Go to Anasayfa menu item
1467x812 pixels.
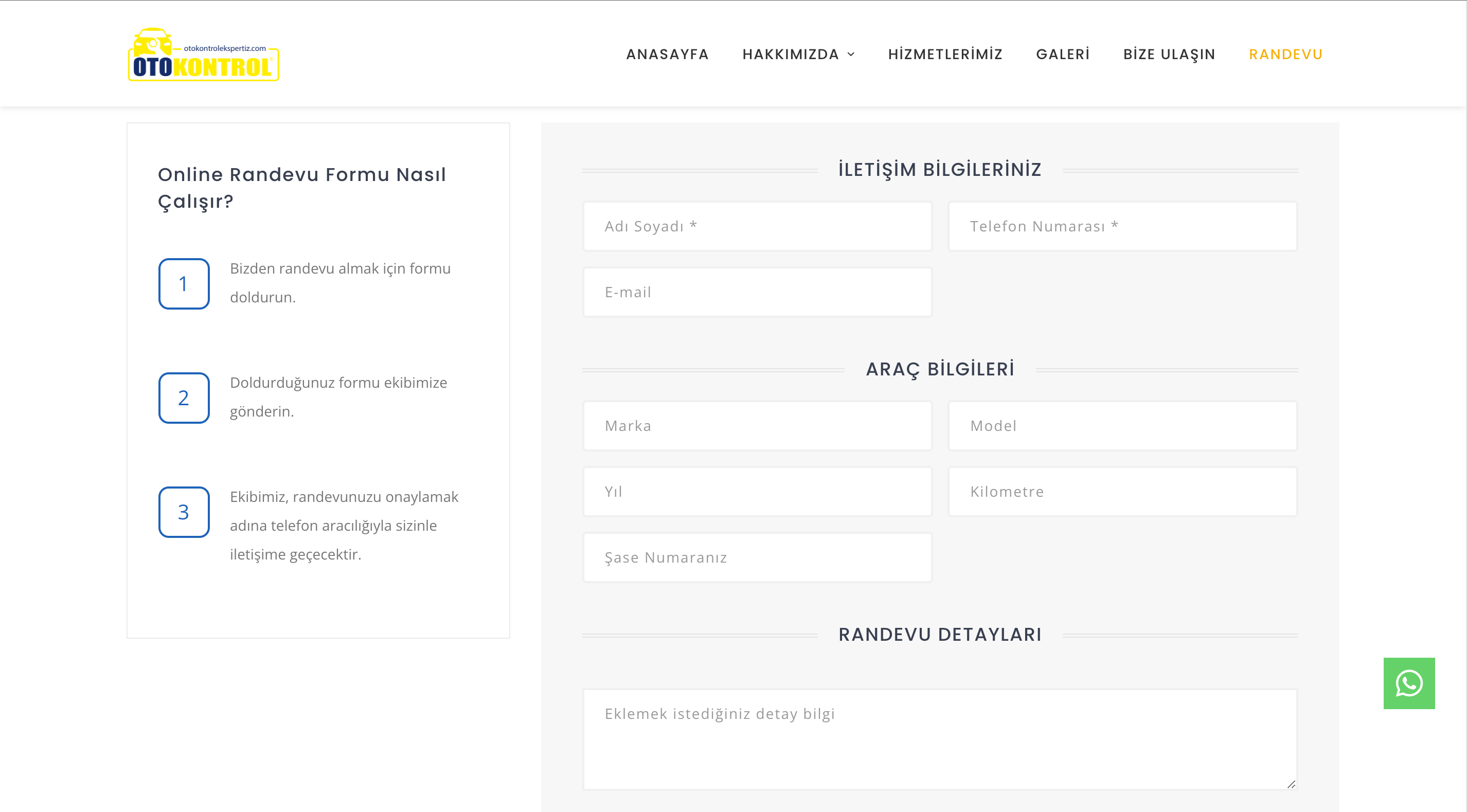[x=668, y=55]
